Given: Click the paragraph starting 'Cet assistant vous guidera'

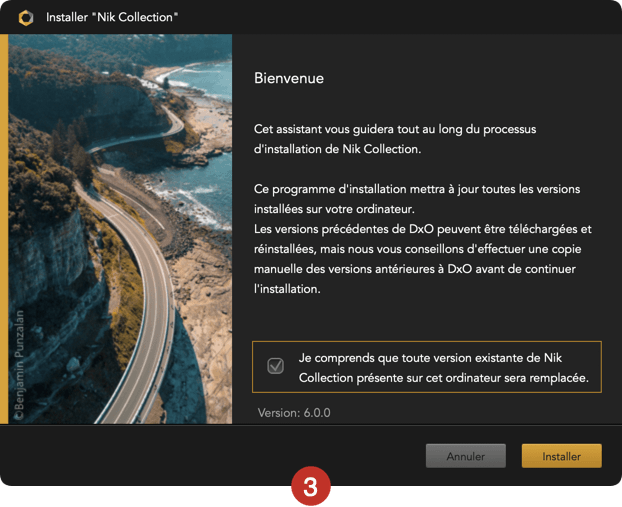Looking at the screenshot, I should pos(395,139).
